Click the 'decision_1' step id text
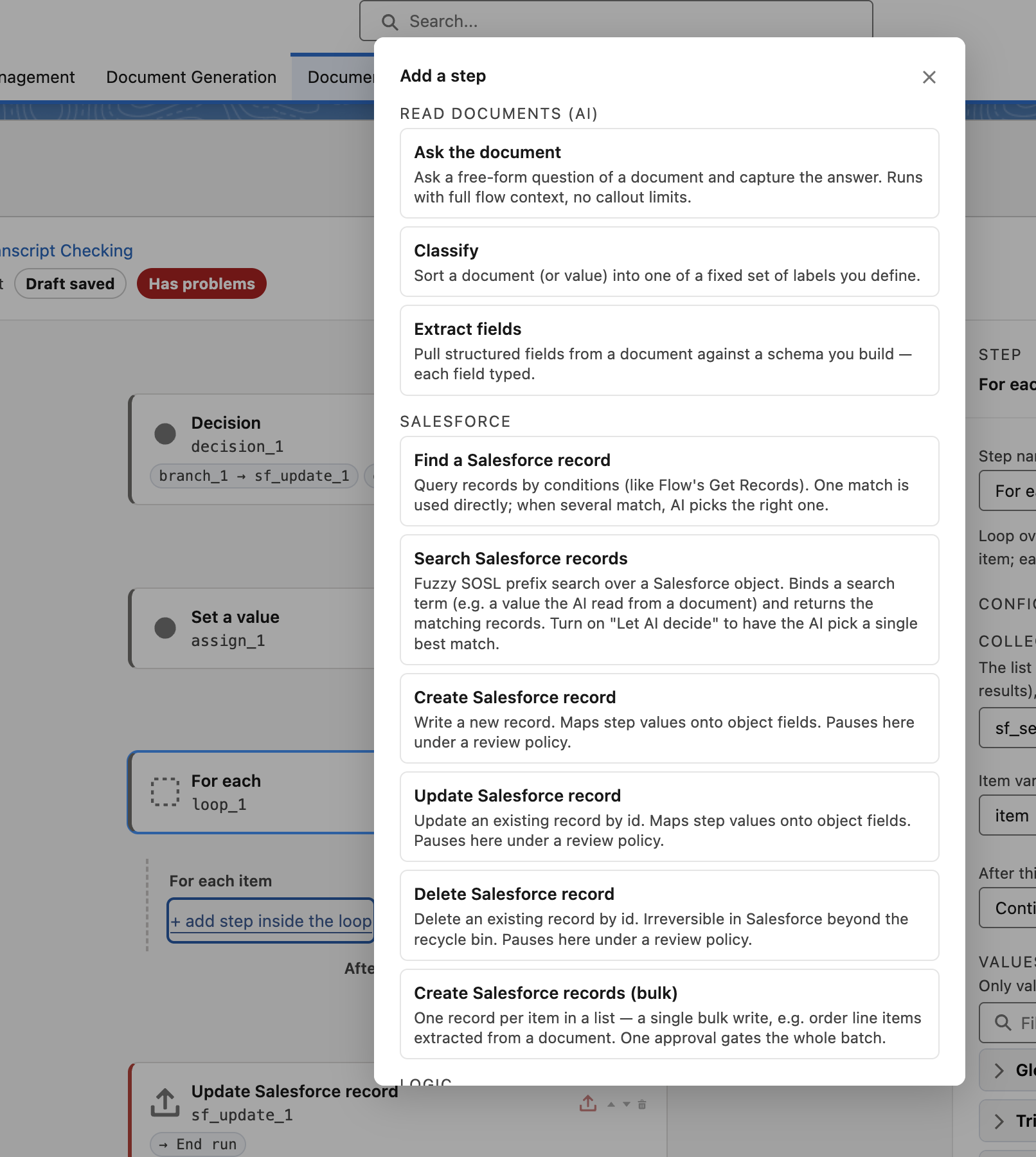Image resolution: width=1036 pixels, height=1157 pixels. [x=237, y=446]
